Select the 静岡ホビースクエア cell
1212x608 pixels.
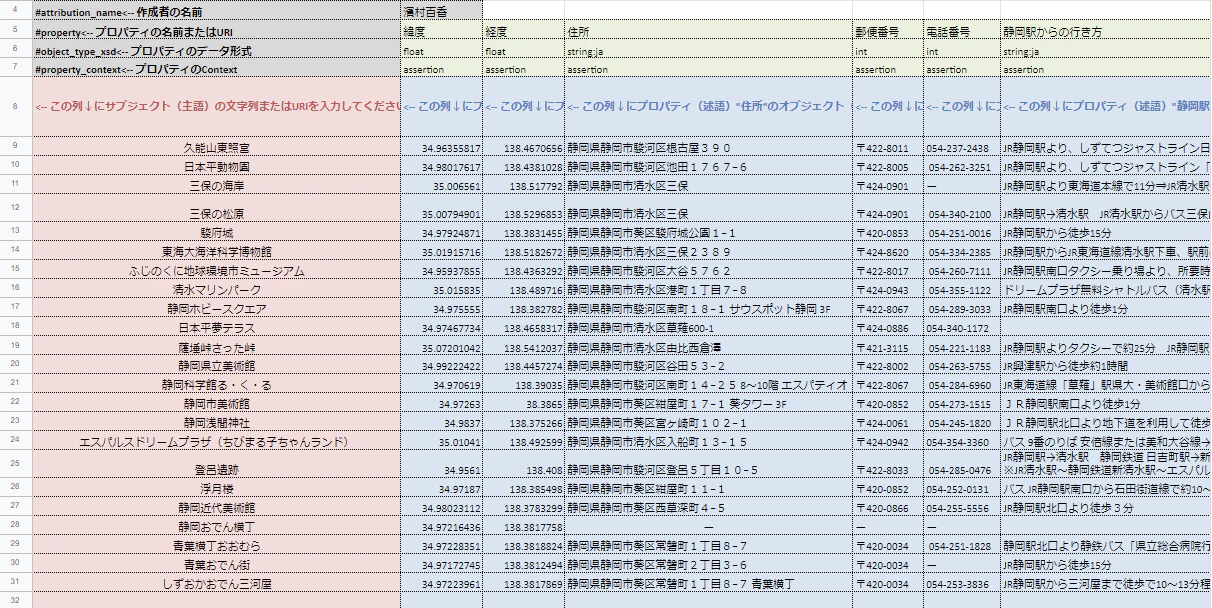point(216,309)
